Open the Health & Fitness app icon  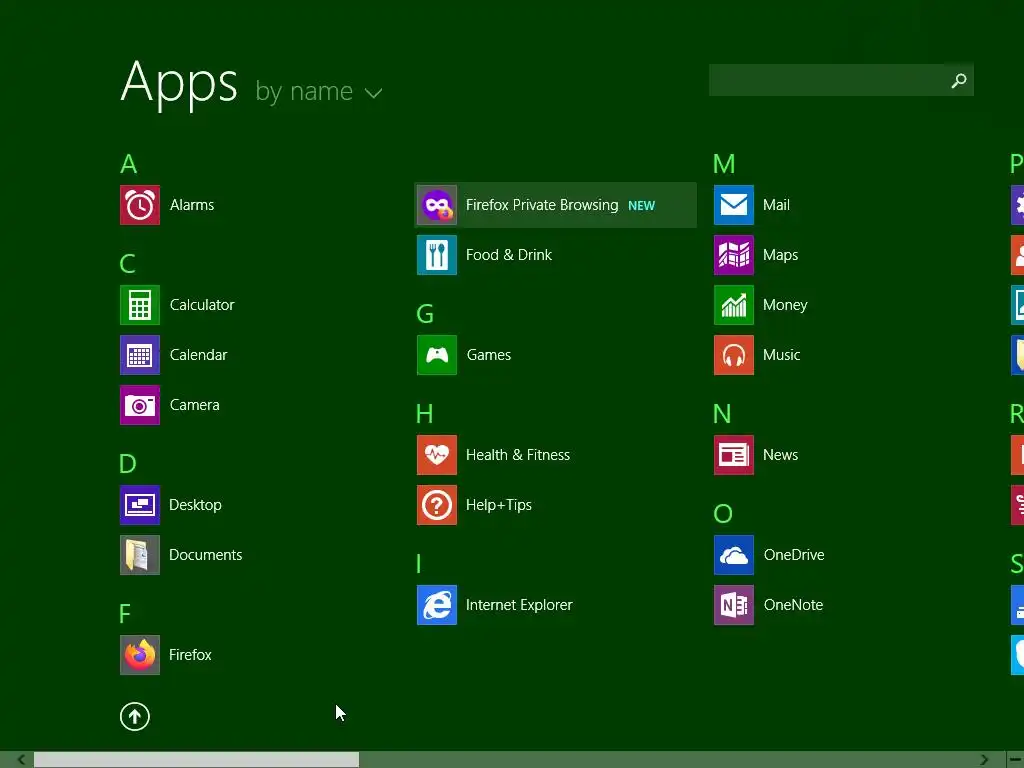pos(437,455)
